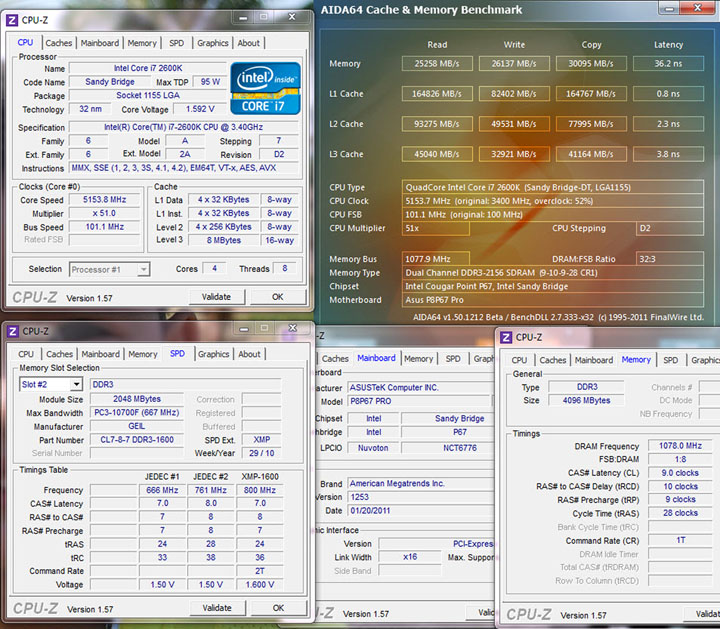Click the Multiplier value x 51.0

pos(104,213)
